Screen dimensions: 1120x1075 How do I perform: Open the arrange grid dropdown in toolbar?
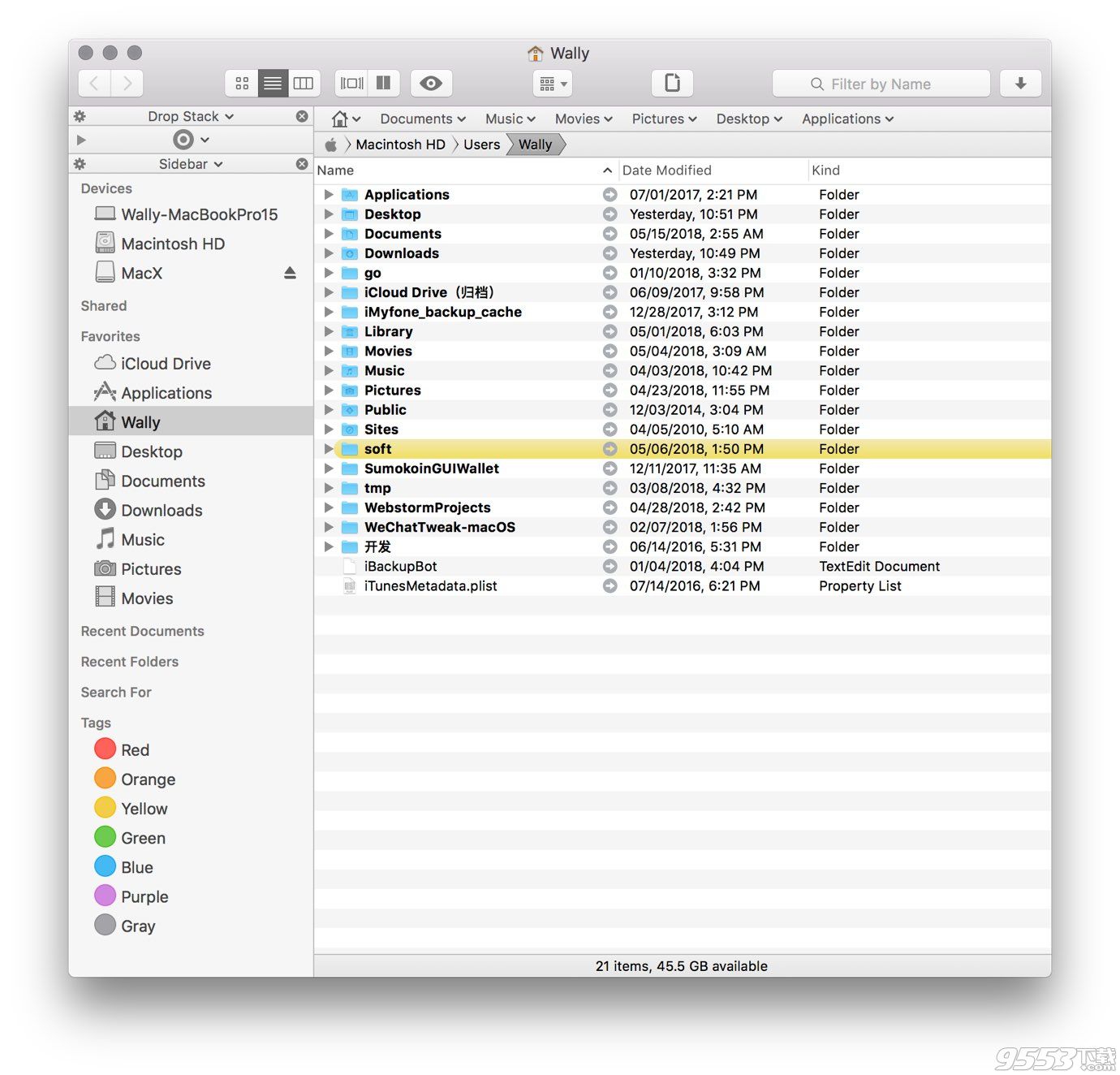553,84
